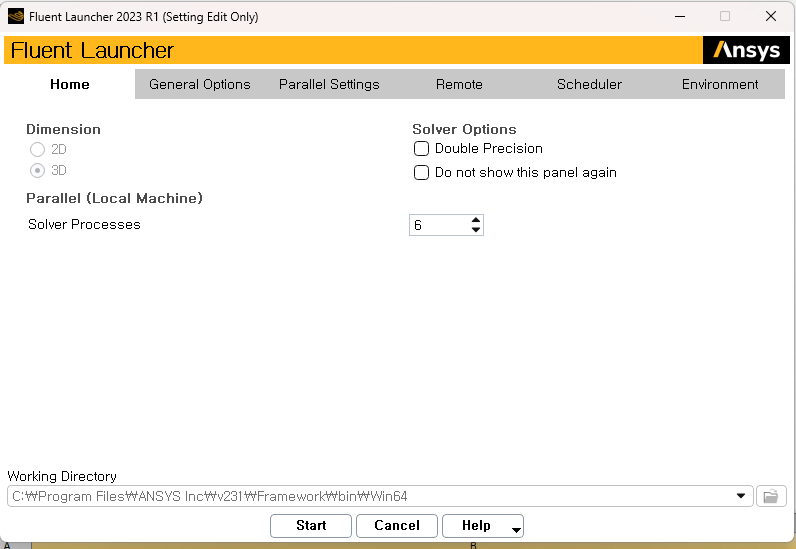Expand the Working Directory dropdown arrow

pyautogui.click(x=741, y=496)
